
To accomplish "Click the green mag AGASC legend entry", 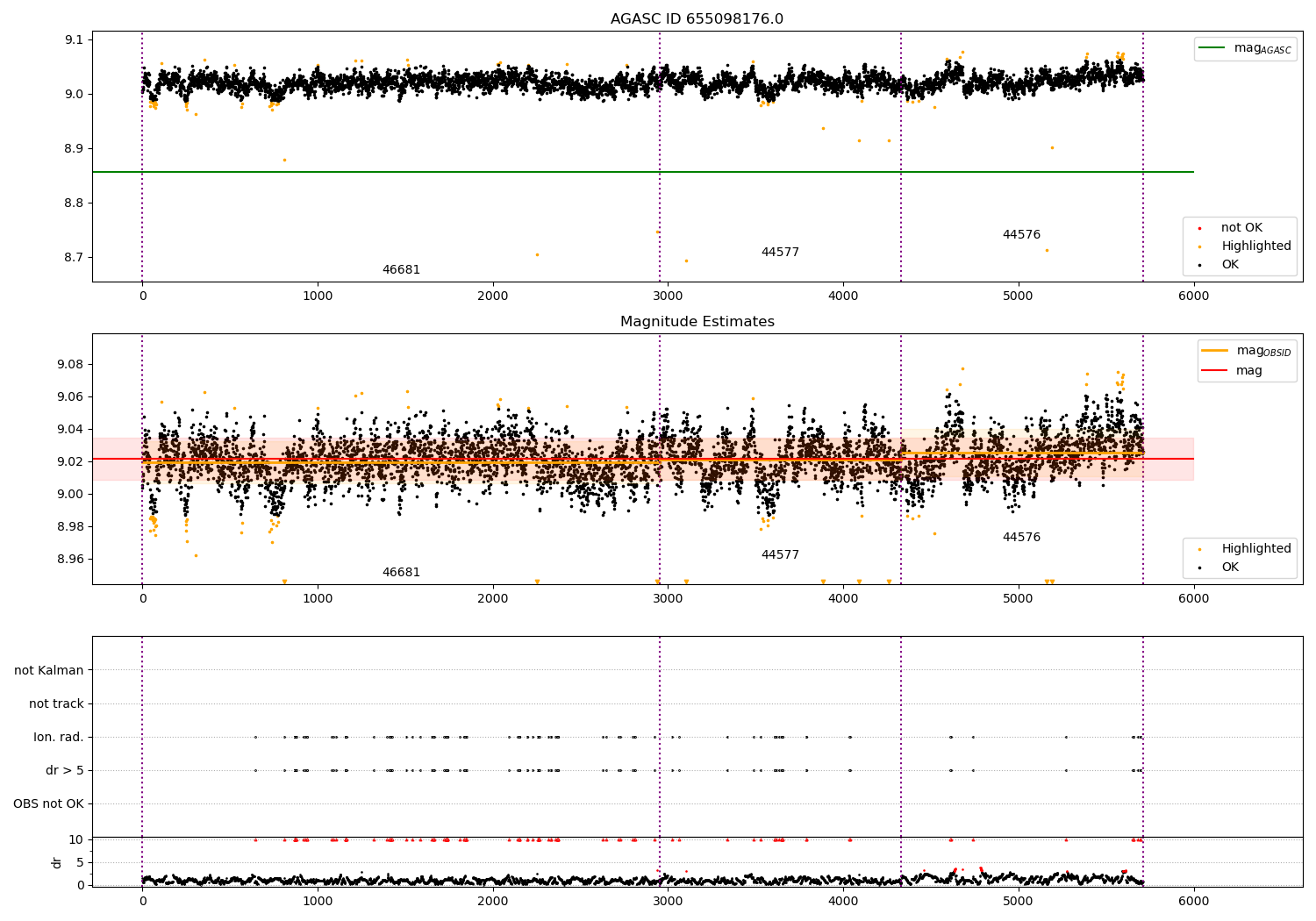I will [x=1246, y=48].
